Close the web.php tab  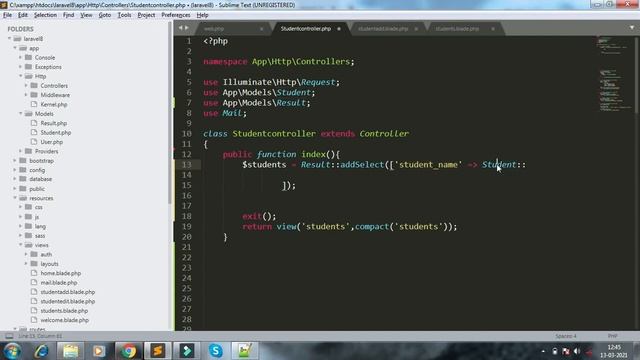pyautogui.click(x=262, y=29)
